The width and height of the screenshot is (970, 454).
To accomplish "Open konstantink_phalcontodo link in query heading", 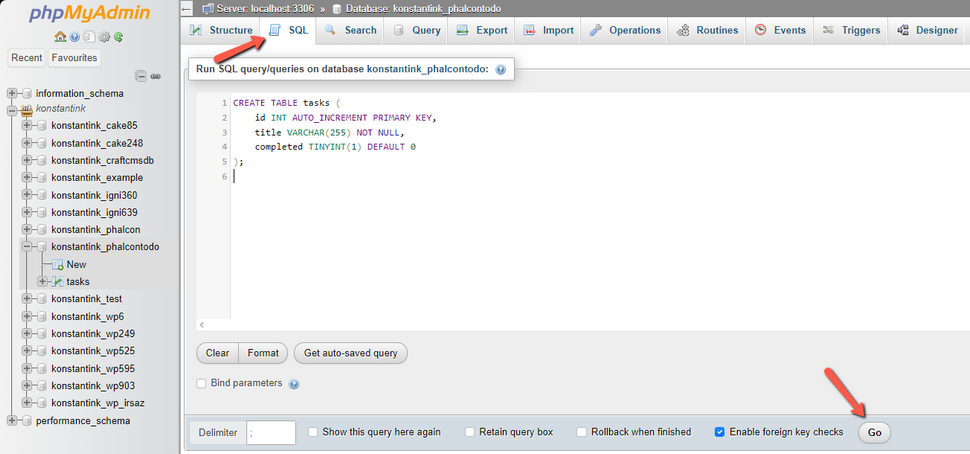I will [427, 70].
